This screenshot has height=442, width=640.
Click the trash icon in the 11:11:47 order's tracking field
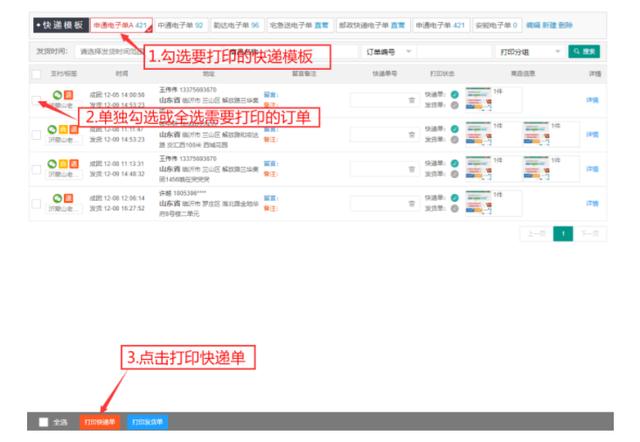412,135
